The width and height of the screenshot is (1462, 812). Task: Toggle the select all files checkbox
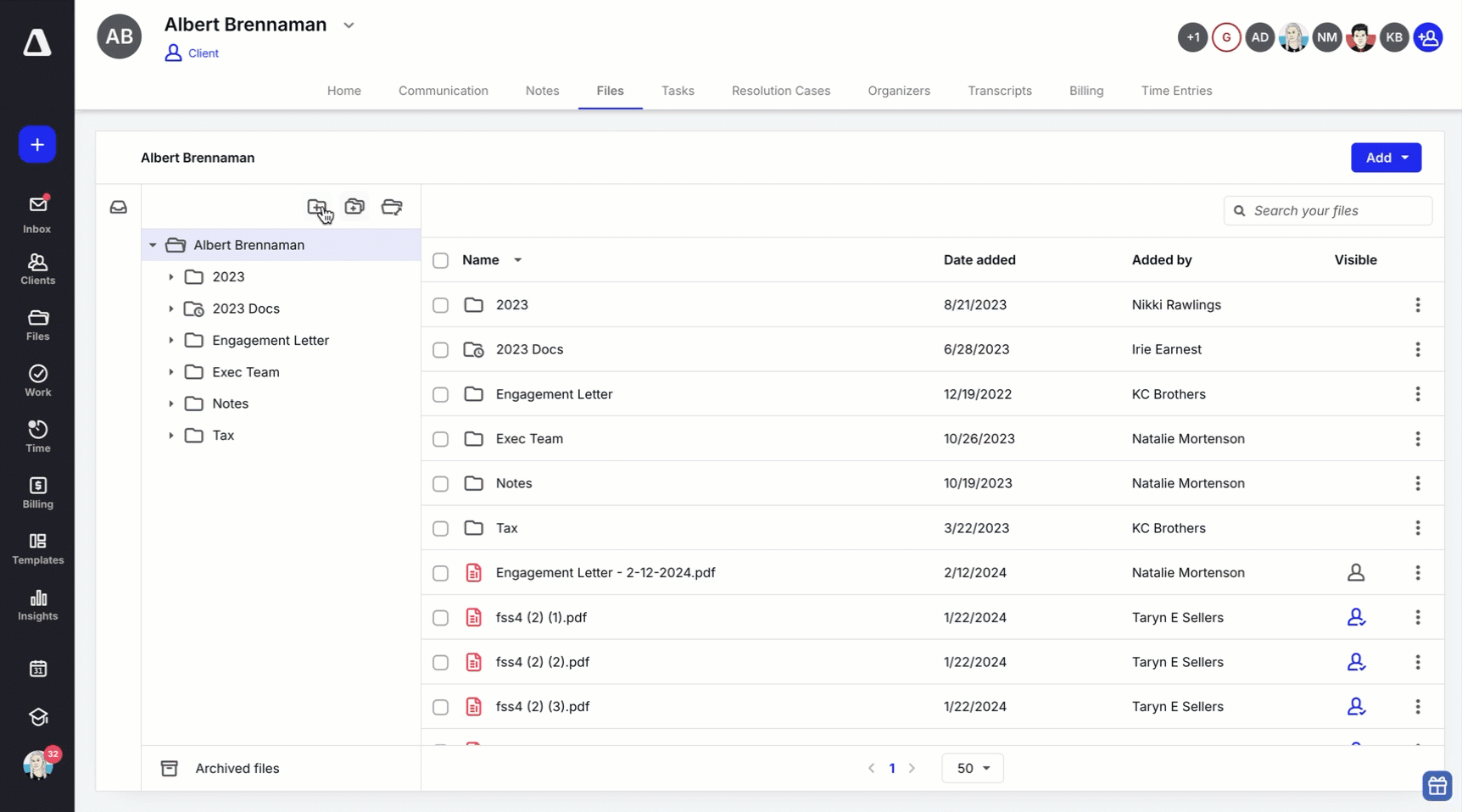(440, 260)
